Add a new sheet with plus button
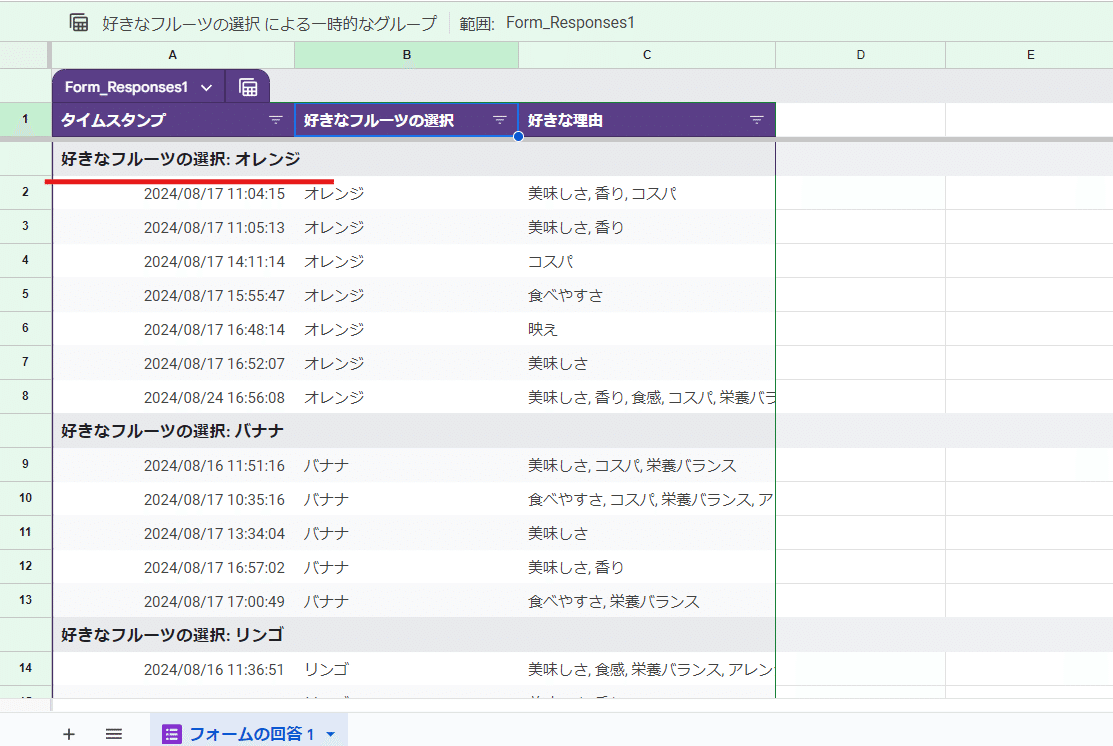Image resolution: width=1113 pixels, height=746 pixels. [x=69, y=734]
